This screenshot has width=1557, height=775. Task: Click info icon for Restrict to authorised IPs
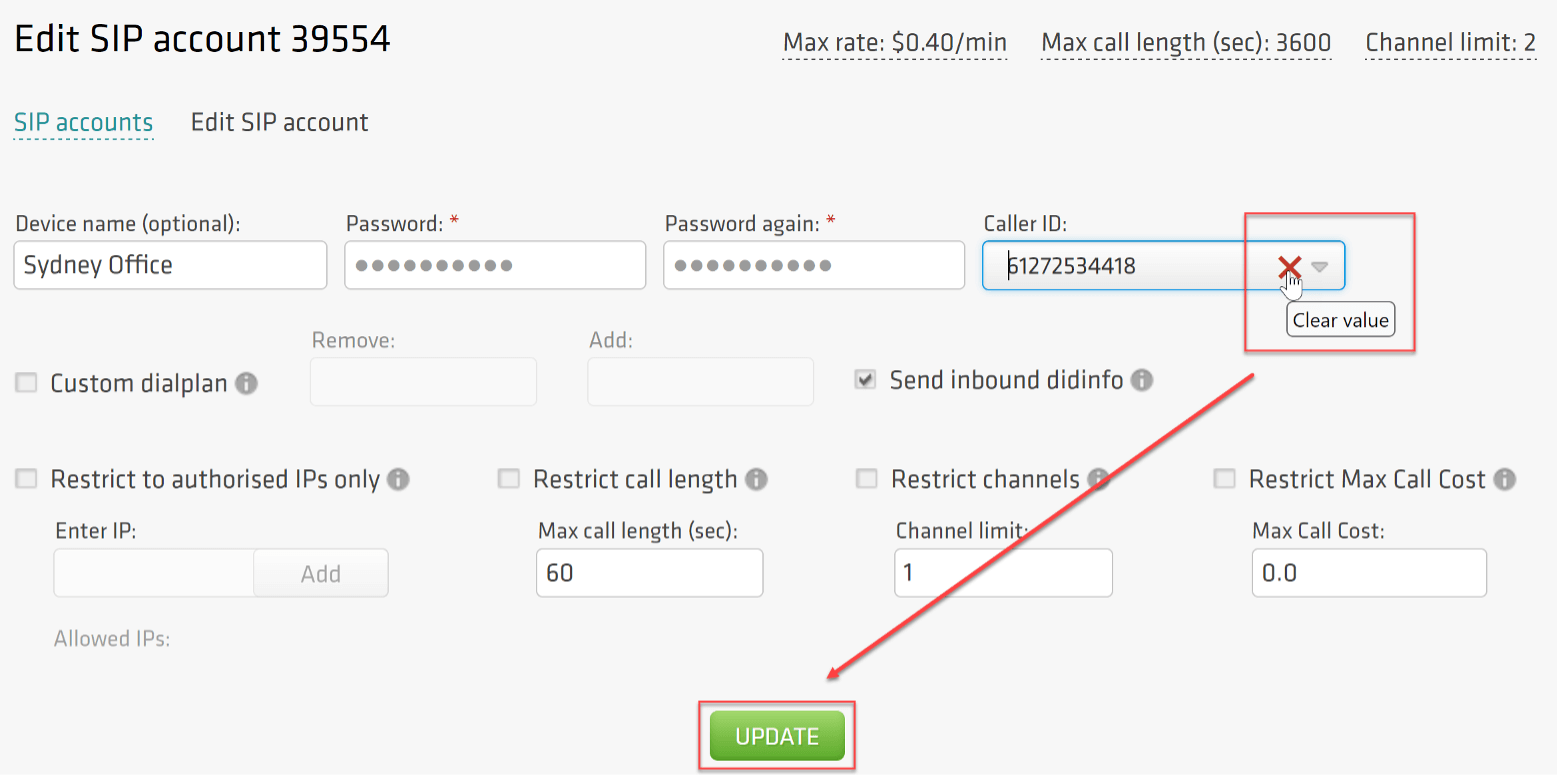(398, 480)
